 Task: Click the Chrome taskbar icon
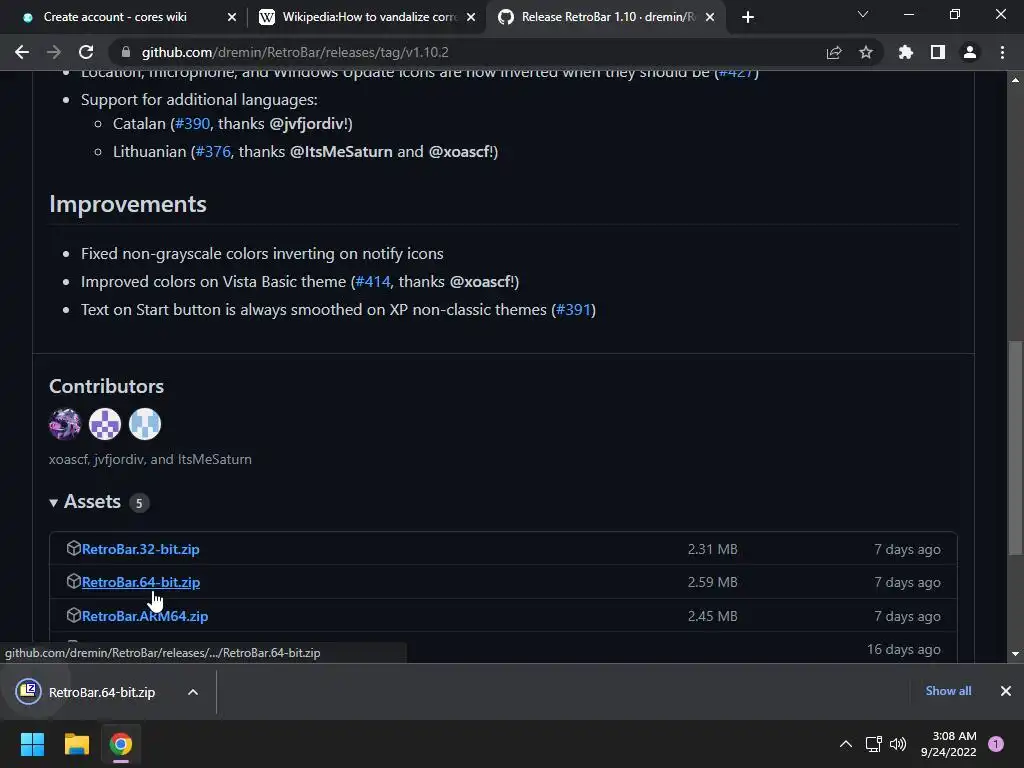pos(121,744)
